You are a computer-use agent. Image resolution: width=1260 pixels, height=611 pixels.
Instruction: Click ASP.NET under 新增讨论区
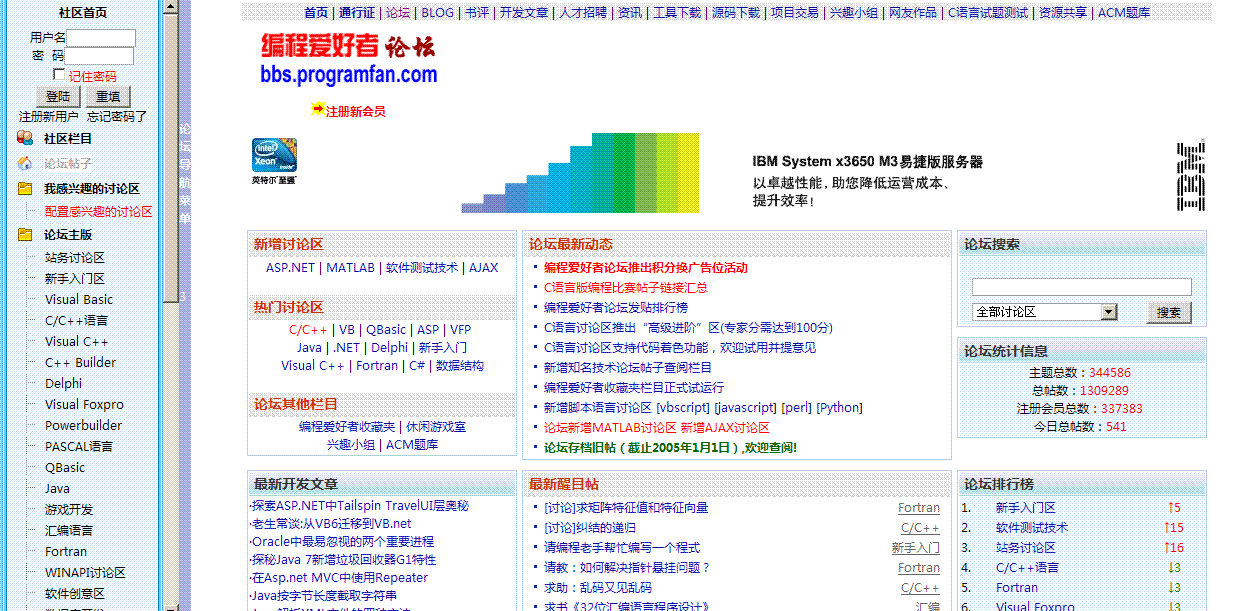[x=290, y=268]
